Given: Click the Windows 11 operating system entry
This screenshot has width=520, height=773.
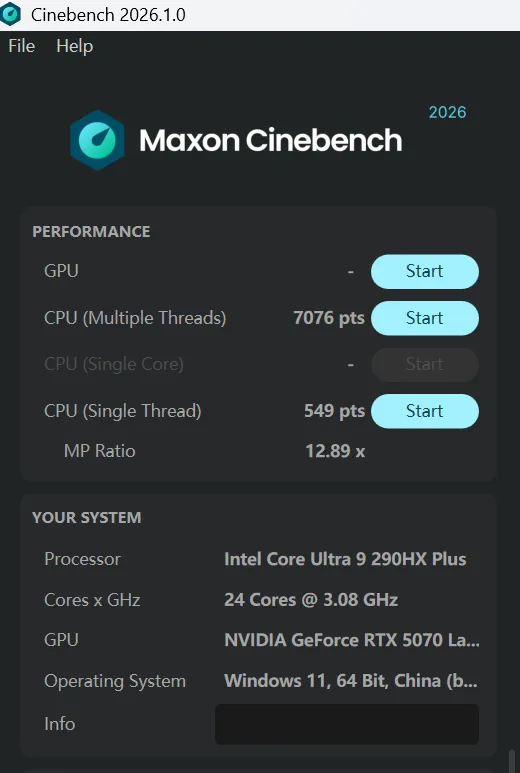Looking at the screenshot, I should pyautogui.click(x=350, y=681).
